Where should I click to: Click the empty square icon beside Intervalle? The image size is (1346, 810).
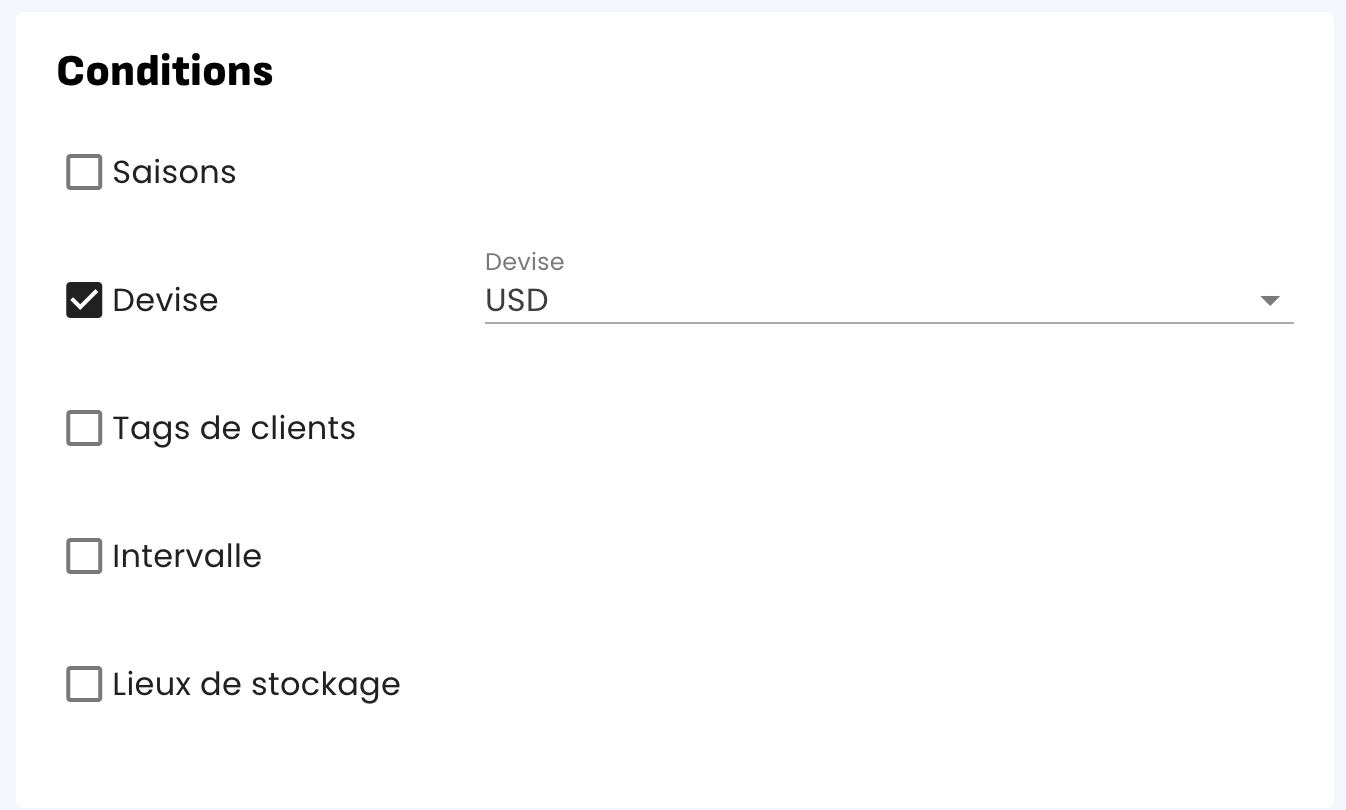coord(84,556)
